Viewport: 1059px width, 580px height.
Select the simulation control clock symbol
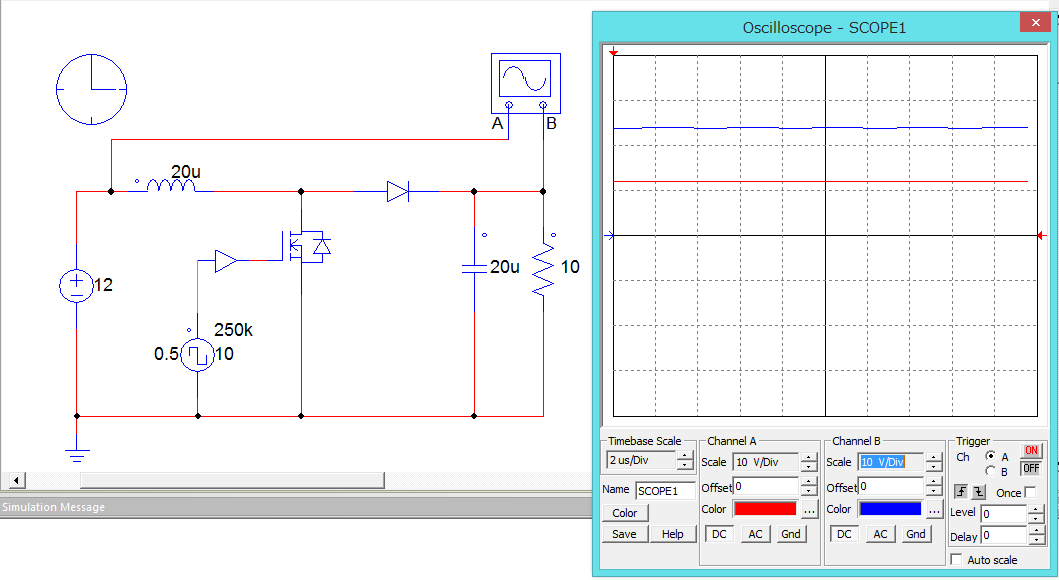91,89
